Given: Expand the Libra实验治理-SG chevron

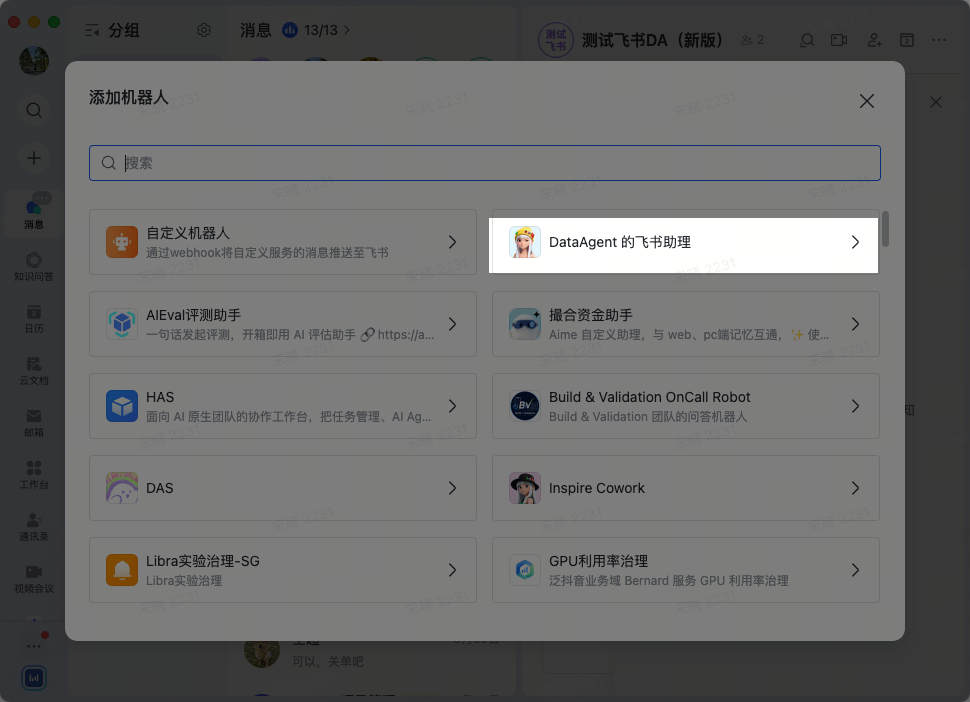Looking at the screenshot, I should coord(452,570).
